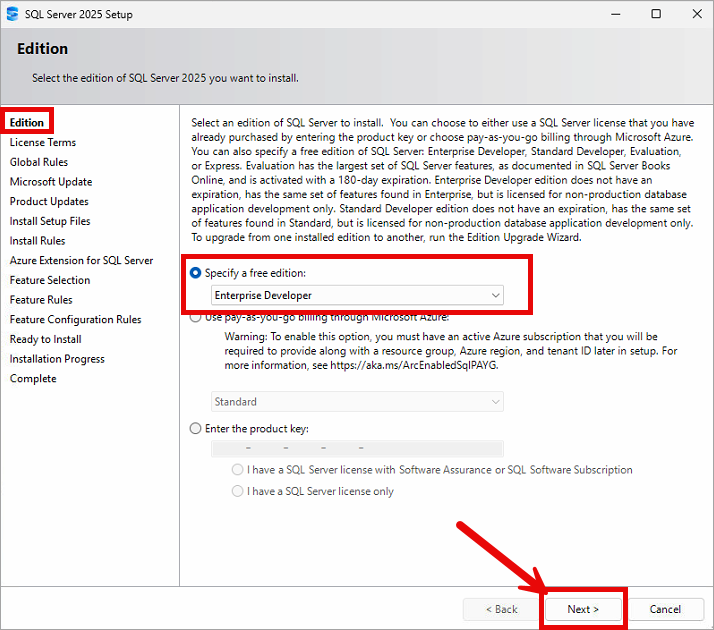Select the 'Specify a free edition' radio button

tap(196, 273)
